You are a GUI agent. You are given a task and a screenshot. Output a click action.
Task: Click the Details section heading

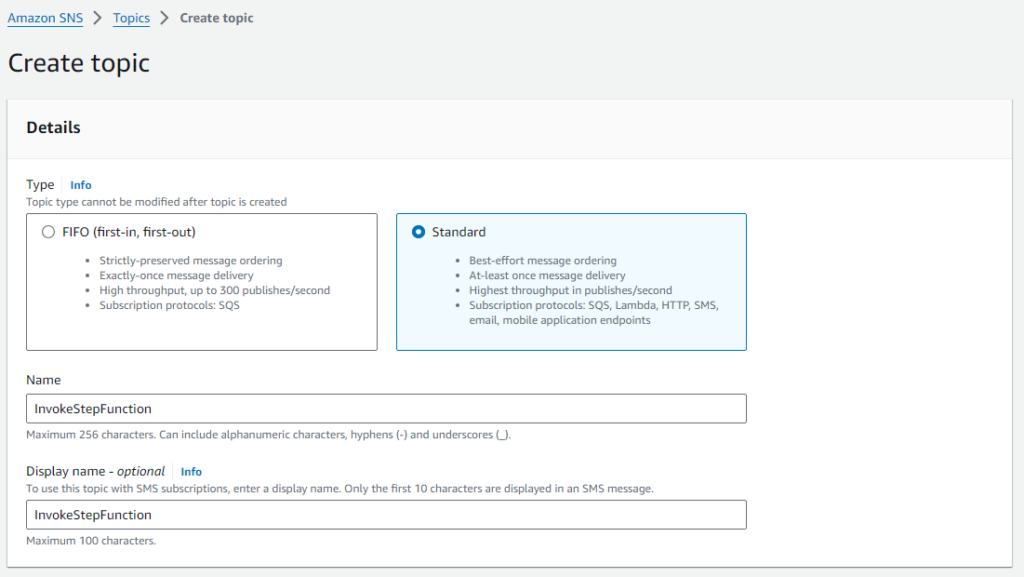click(x=53, y=127)
